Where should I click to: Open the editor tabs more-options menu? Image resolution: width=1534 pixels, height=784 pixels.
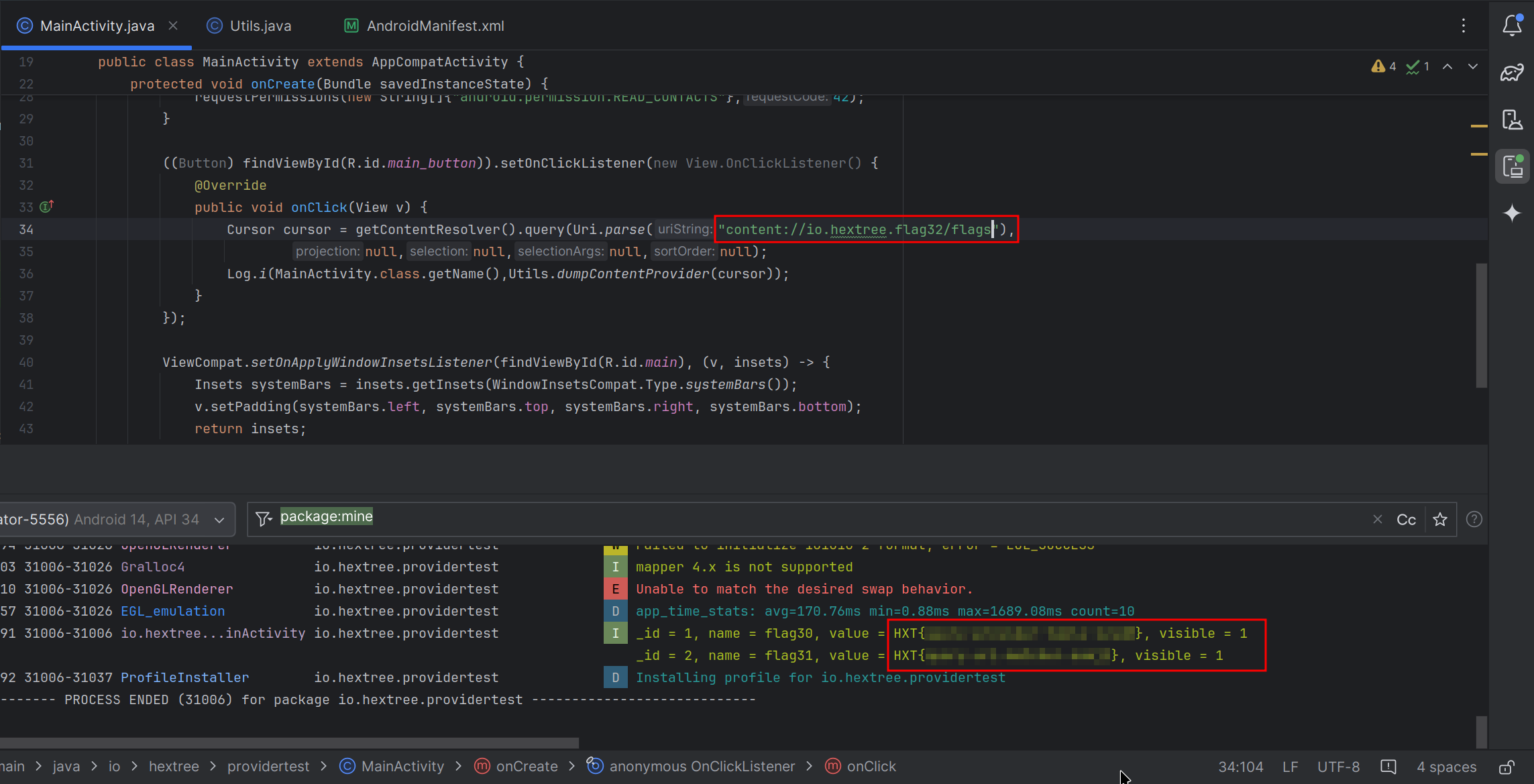tap(1464, 25)
